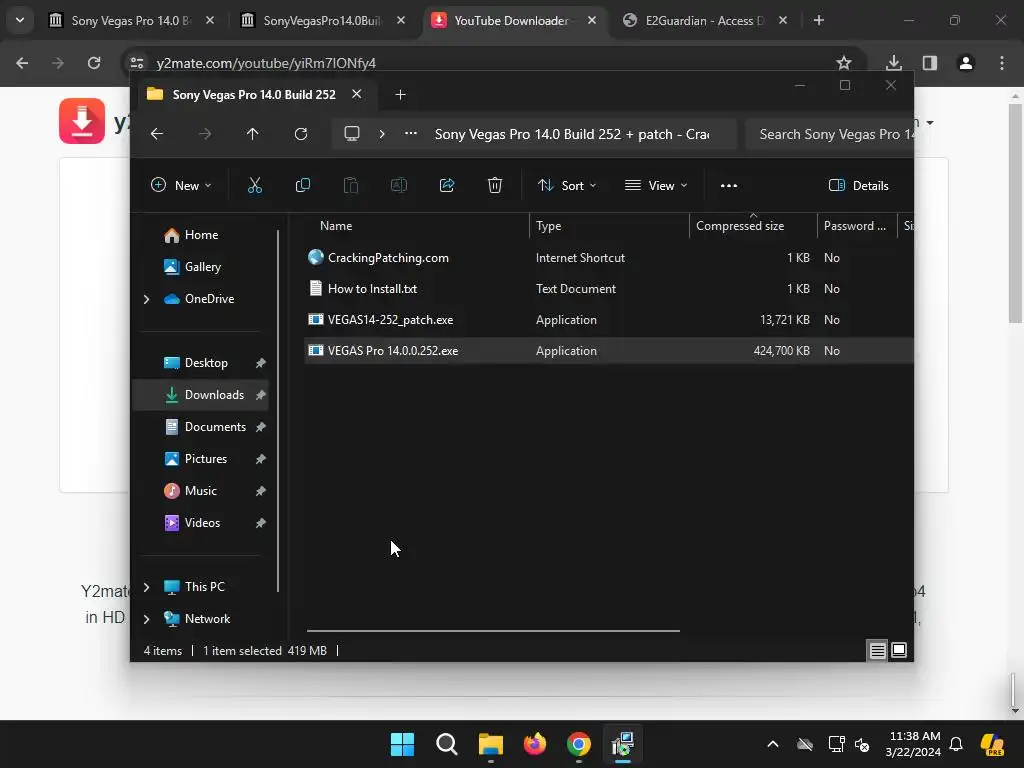Viewport: 1024px width, 768px height.
Task: Sort by Compressed size column header
Action: (753, 226)
